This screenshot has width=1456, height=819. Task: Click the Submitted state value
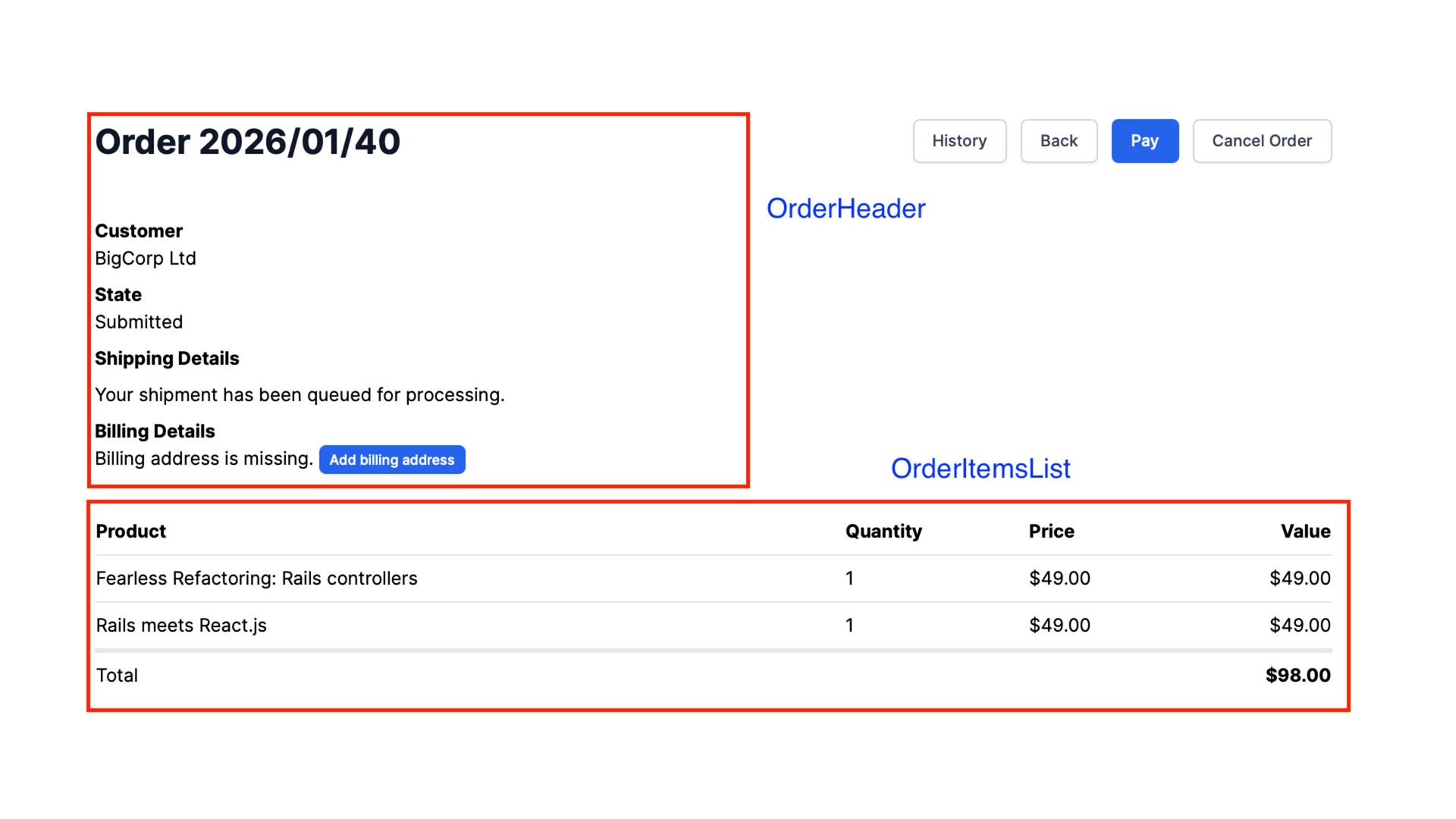click(139, 322)
